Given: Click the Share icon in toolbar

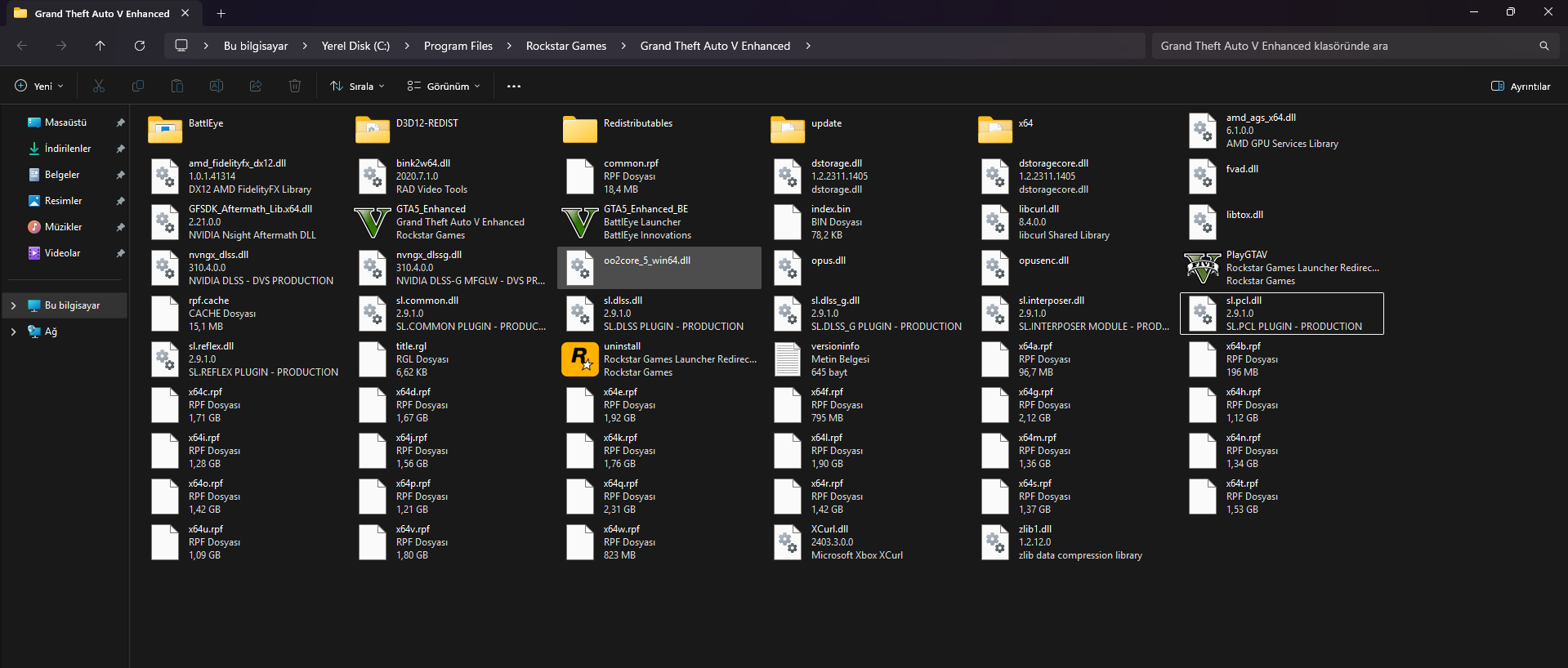Looking at the screenshot, I should tap(256, 86).
